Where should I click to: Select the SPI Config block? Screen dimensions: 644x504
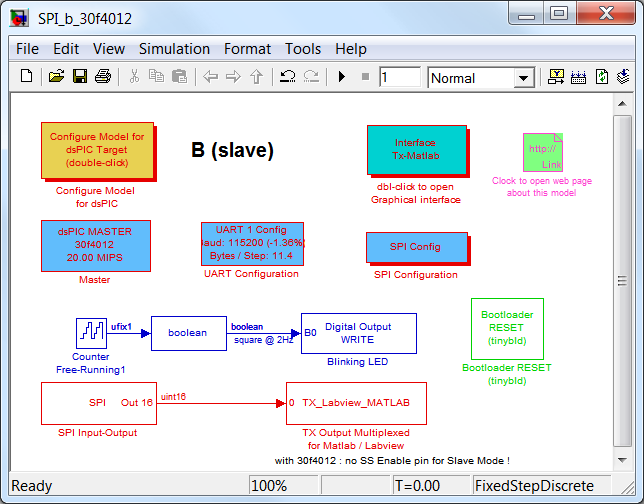tap(416, 247)
